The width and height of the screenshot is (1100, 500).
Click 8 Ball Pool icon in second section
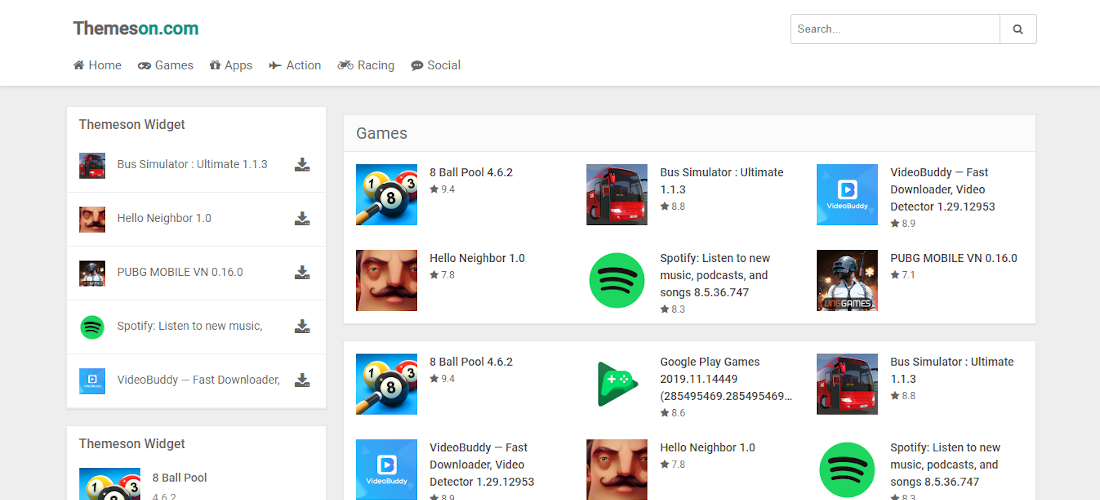(x=387, y=384)
